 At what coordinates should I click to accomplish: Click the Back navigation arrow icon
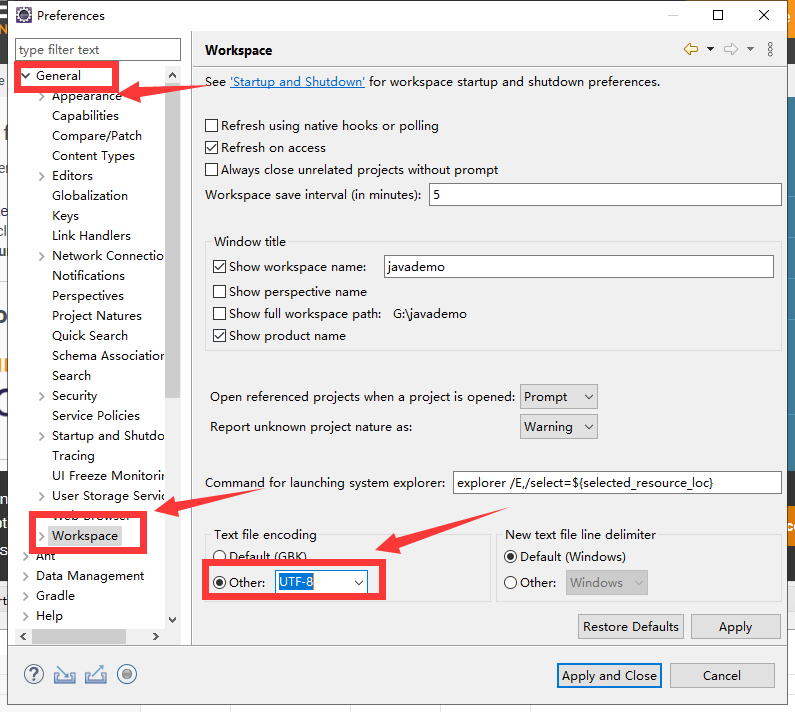691,49
